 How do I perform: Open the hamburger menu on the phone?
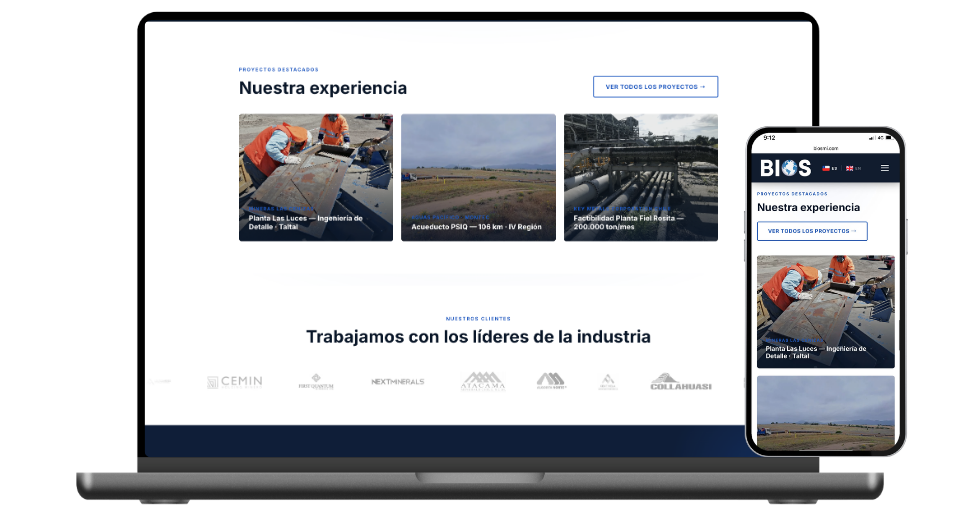884,168
